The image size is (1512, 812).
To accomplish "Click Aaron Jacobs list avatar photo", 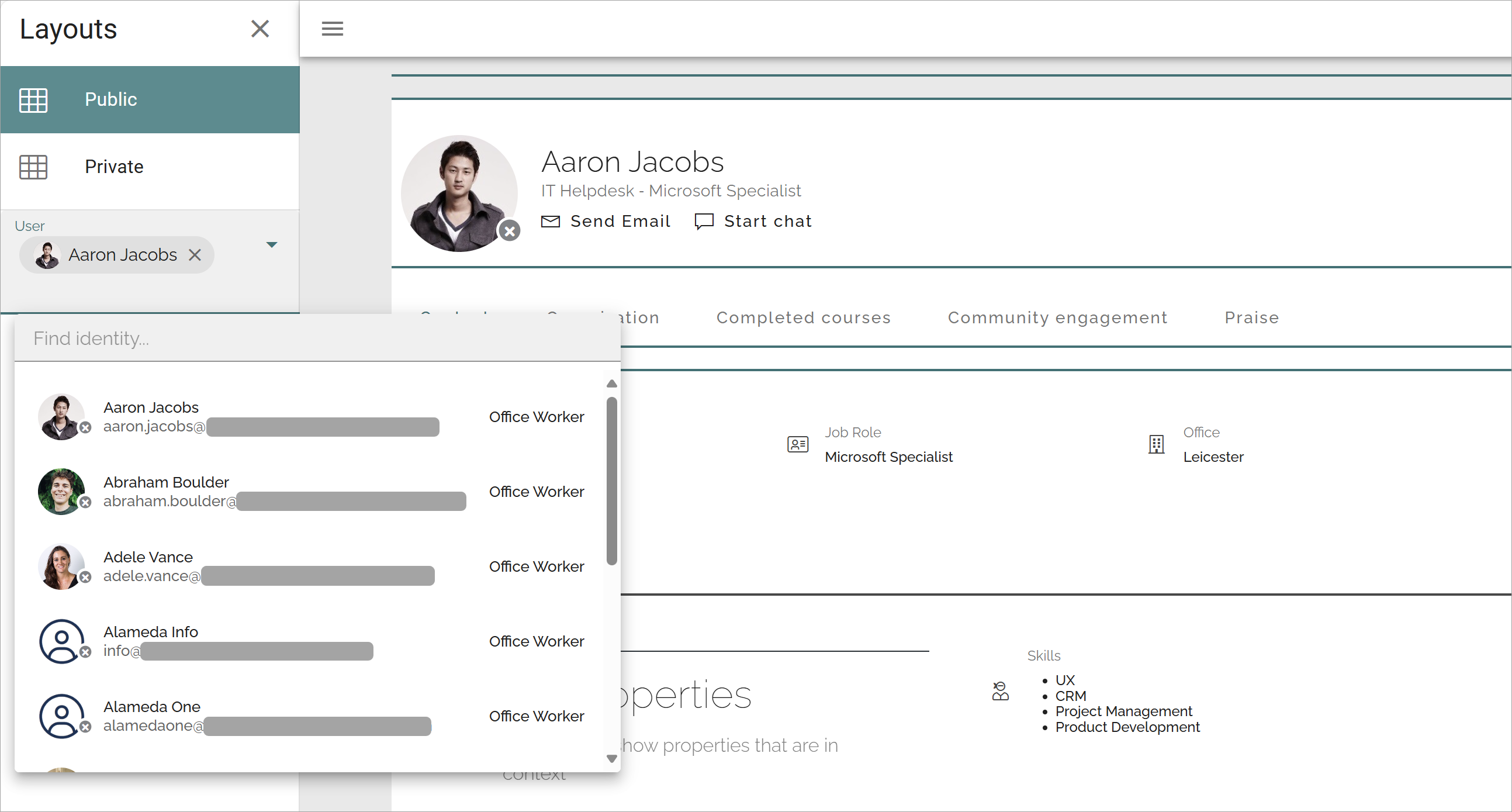I will pos(61,417).
